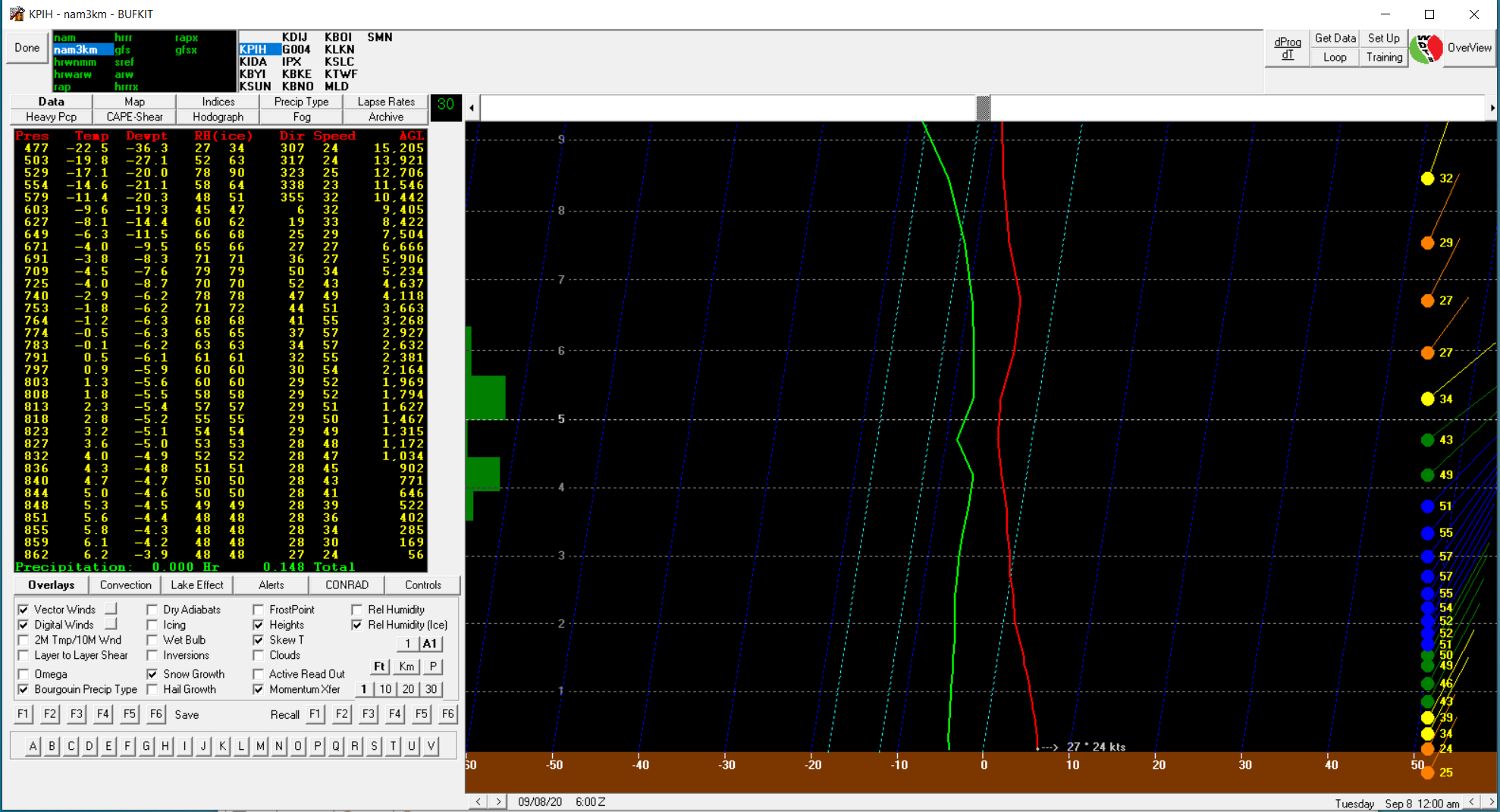This screenshot has width=1500, height=812.
Task: Click the bottom-right next day arrow
Action: (x=1490, y=801)
